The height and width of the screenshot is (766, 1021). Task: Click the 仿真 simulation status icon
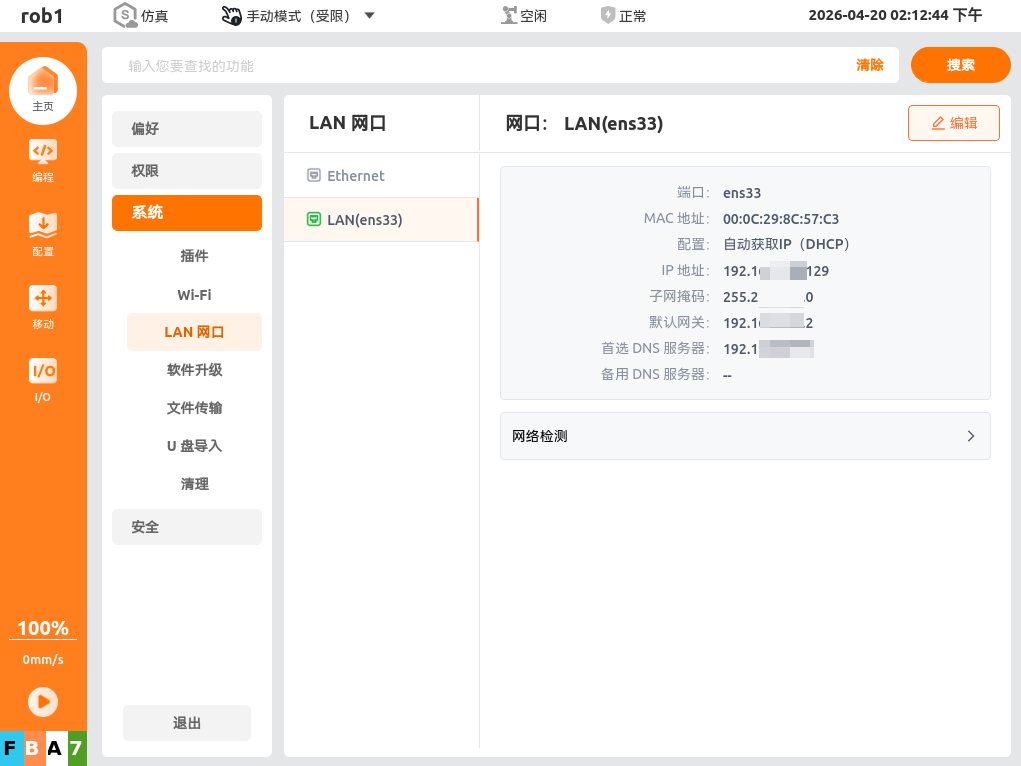[x=126, y=15]
